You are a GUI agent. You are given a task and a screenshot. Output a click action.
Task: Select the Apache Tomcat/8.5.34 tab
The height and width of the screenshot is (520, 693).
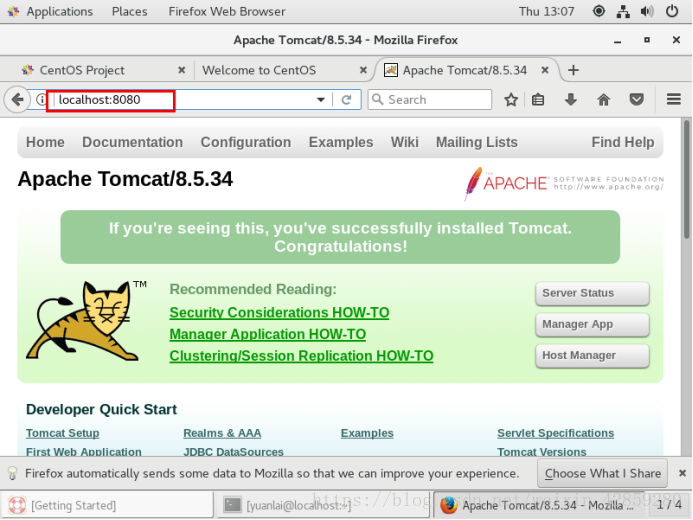coord(467,70)
